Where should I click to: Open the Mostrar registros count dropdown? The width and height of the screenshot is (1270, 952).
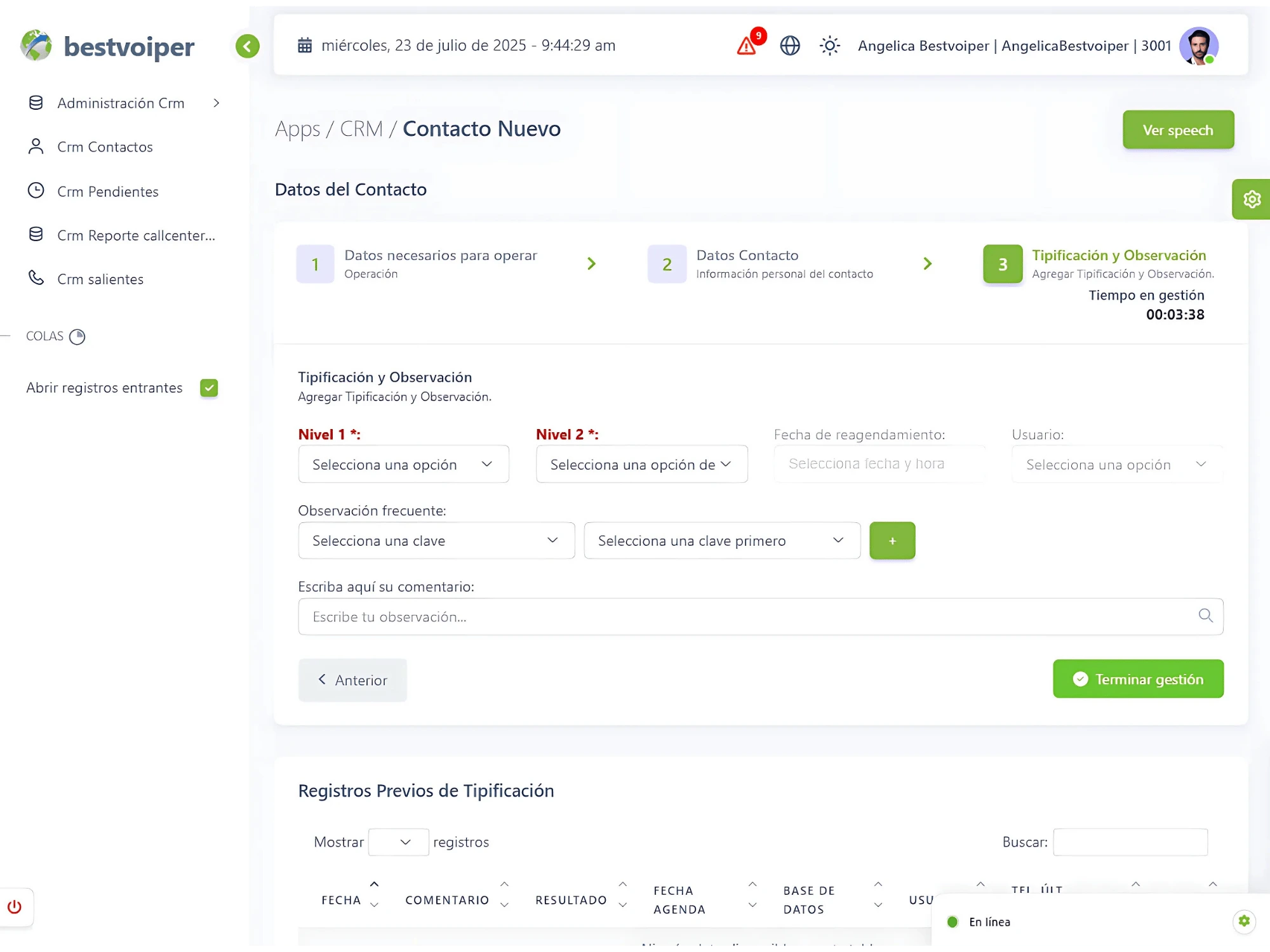398,842
